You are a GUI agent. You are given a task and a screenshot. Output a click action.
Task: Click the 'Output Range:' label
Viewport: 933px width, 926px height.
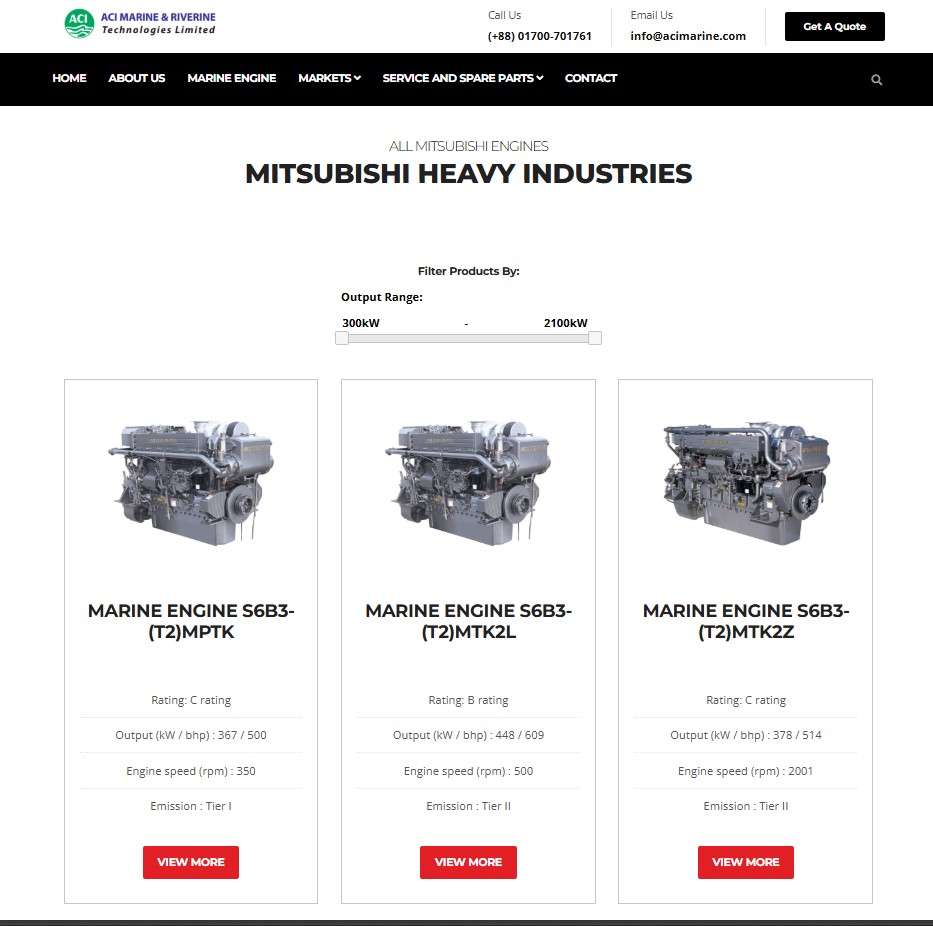[381, 297]
